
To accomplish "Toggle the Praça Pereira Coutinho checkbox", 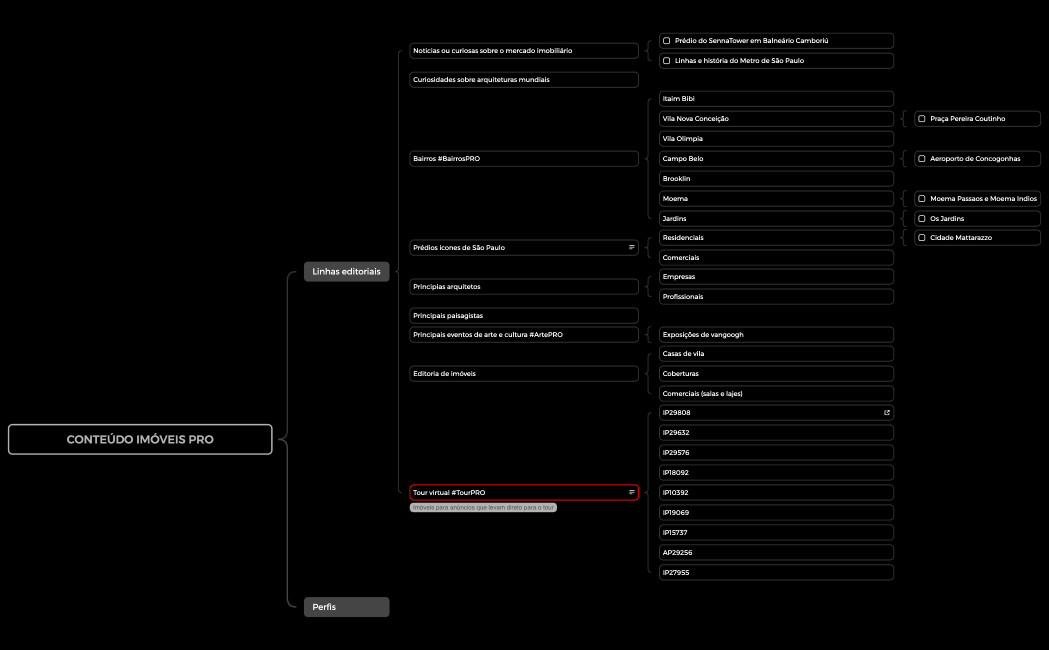I will pos(922,119).
